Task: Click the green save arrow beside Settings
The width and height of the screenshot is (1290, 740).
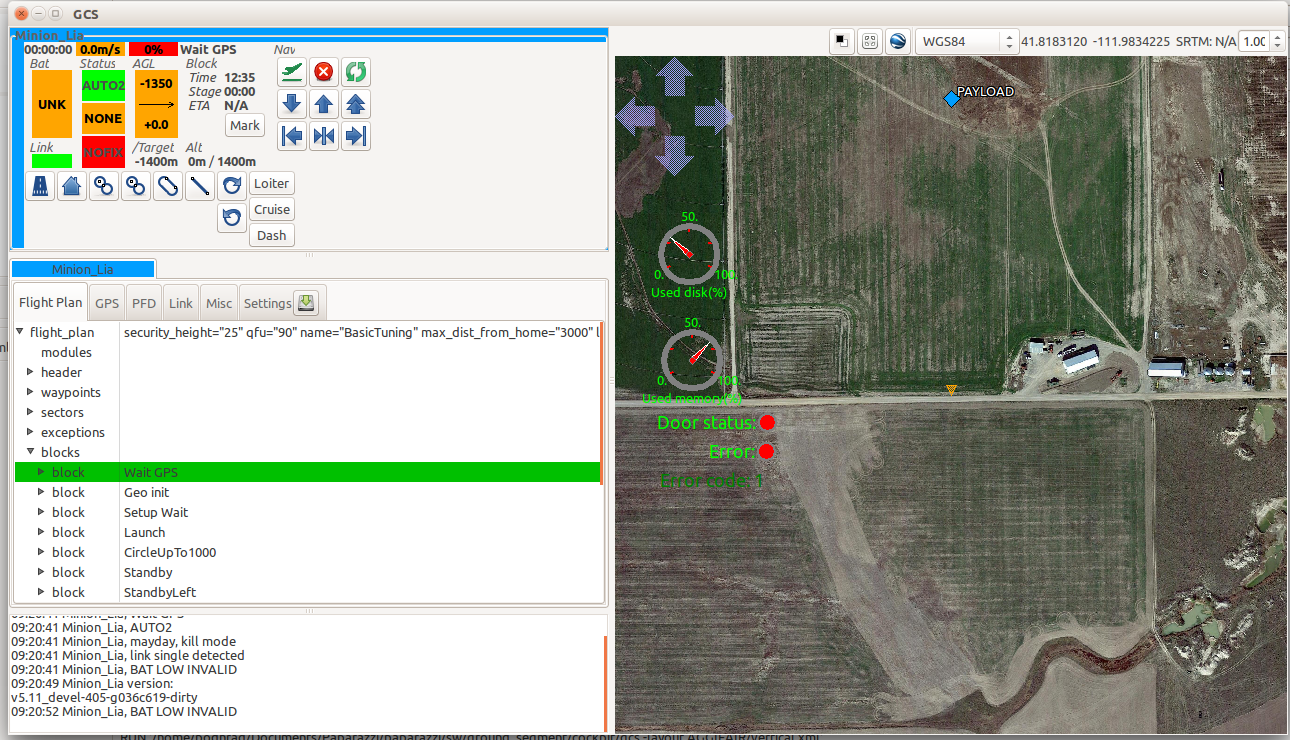Action: [x=307, y=302]
